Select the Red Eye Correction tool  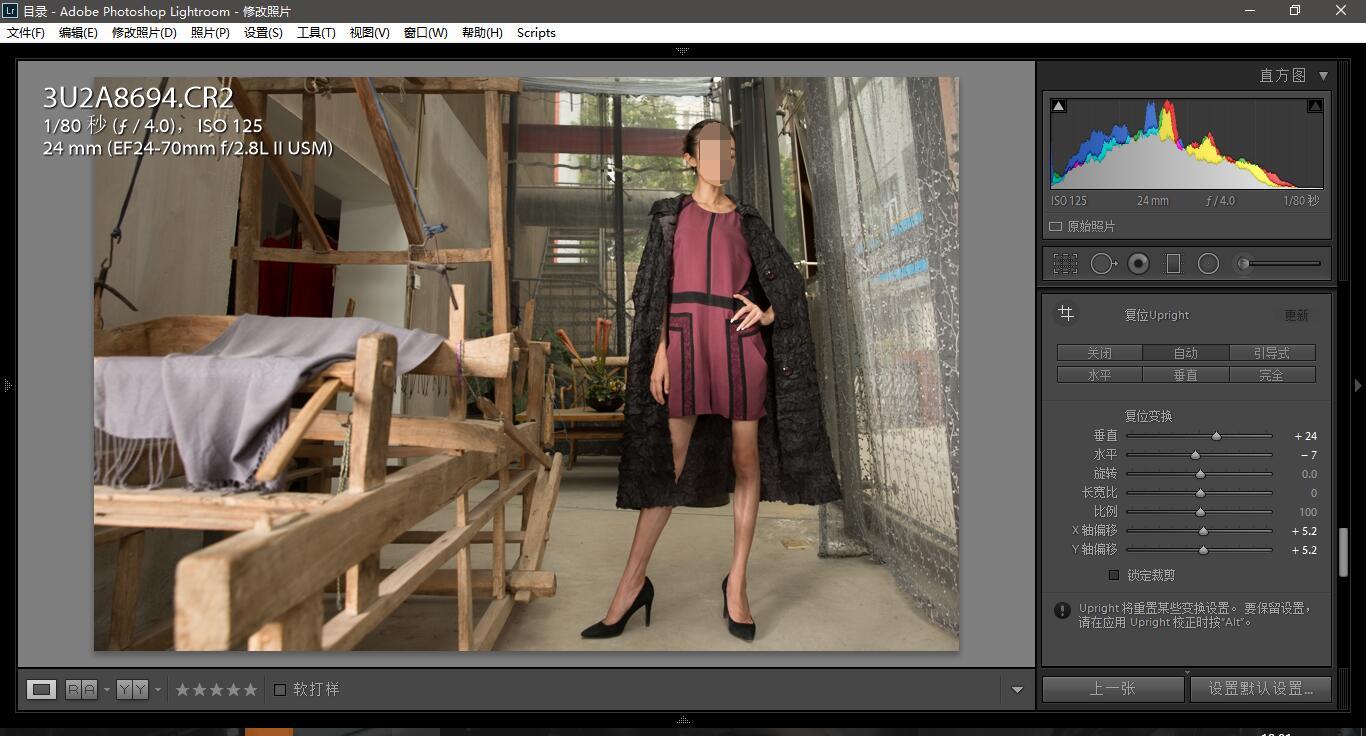coord(1138,263)
